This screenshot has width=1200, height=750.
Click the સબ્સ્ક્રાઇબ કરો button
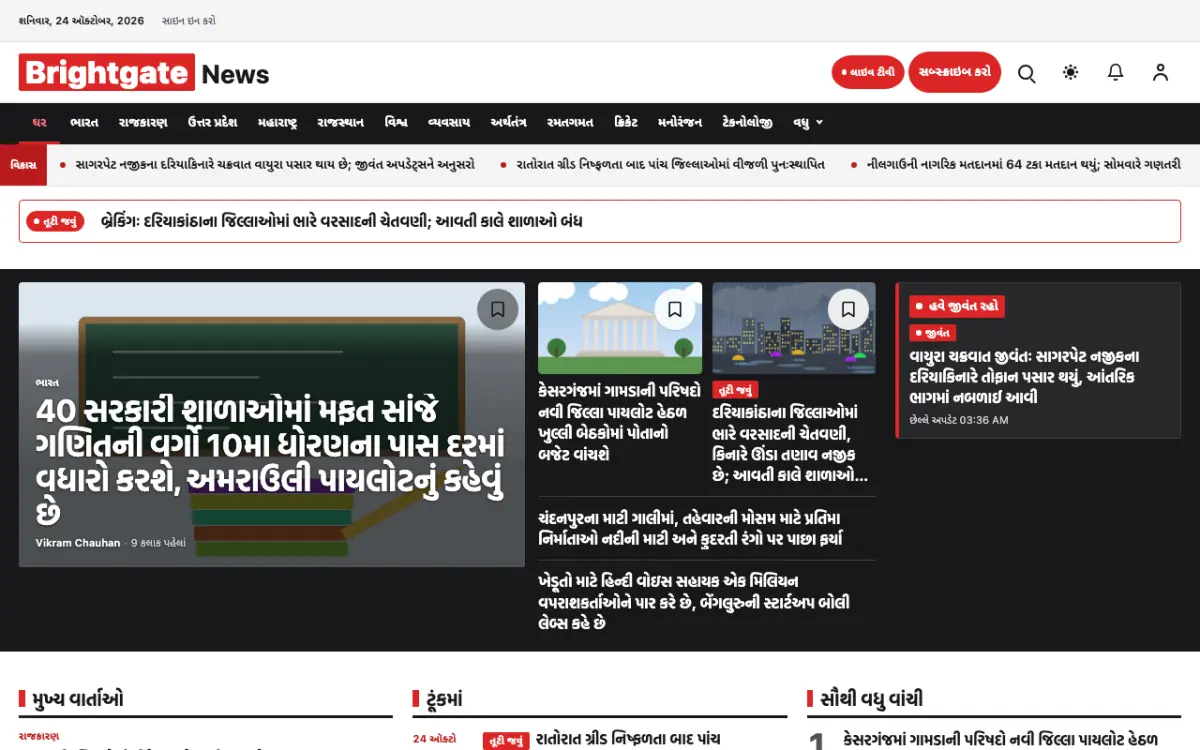pos(955,72)
